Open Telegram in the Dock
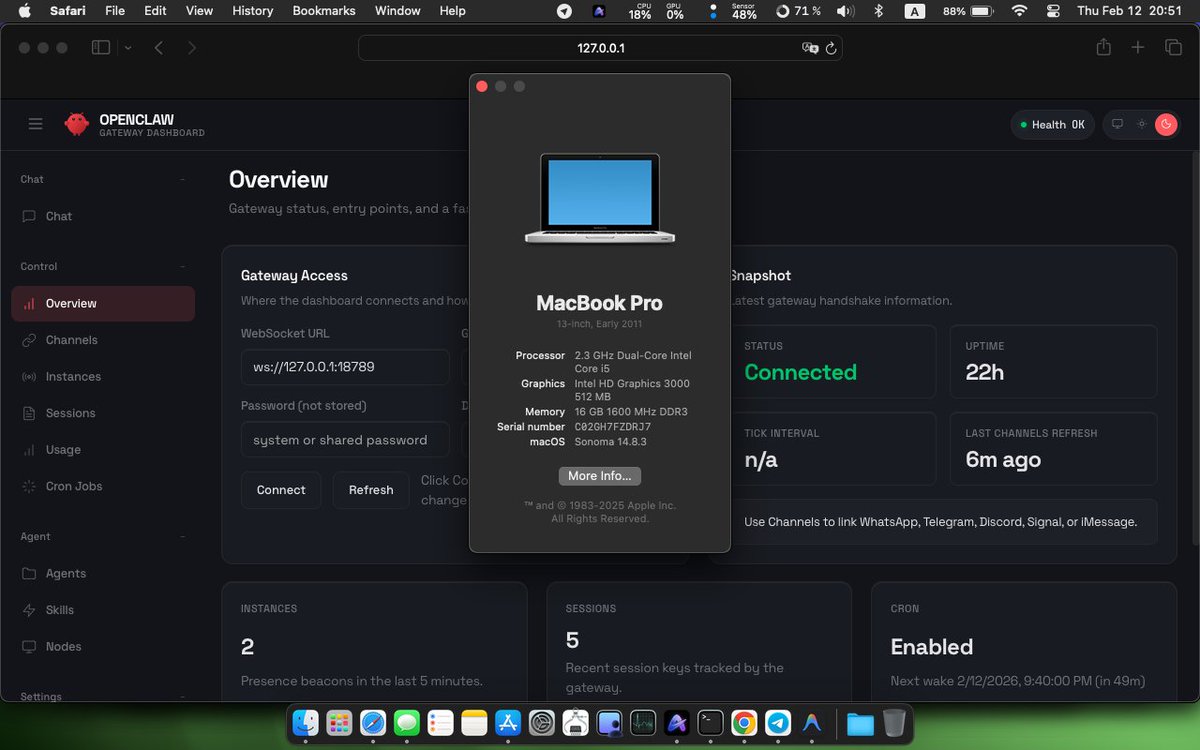The height and width of the screenshot is (750, 1200). point(778,722)
